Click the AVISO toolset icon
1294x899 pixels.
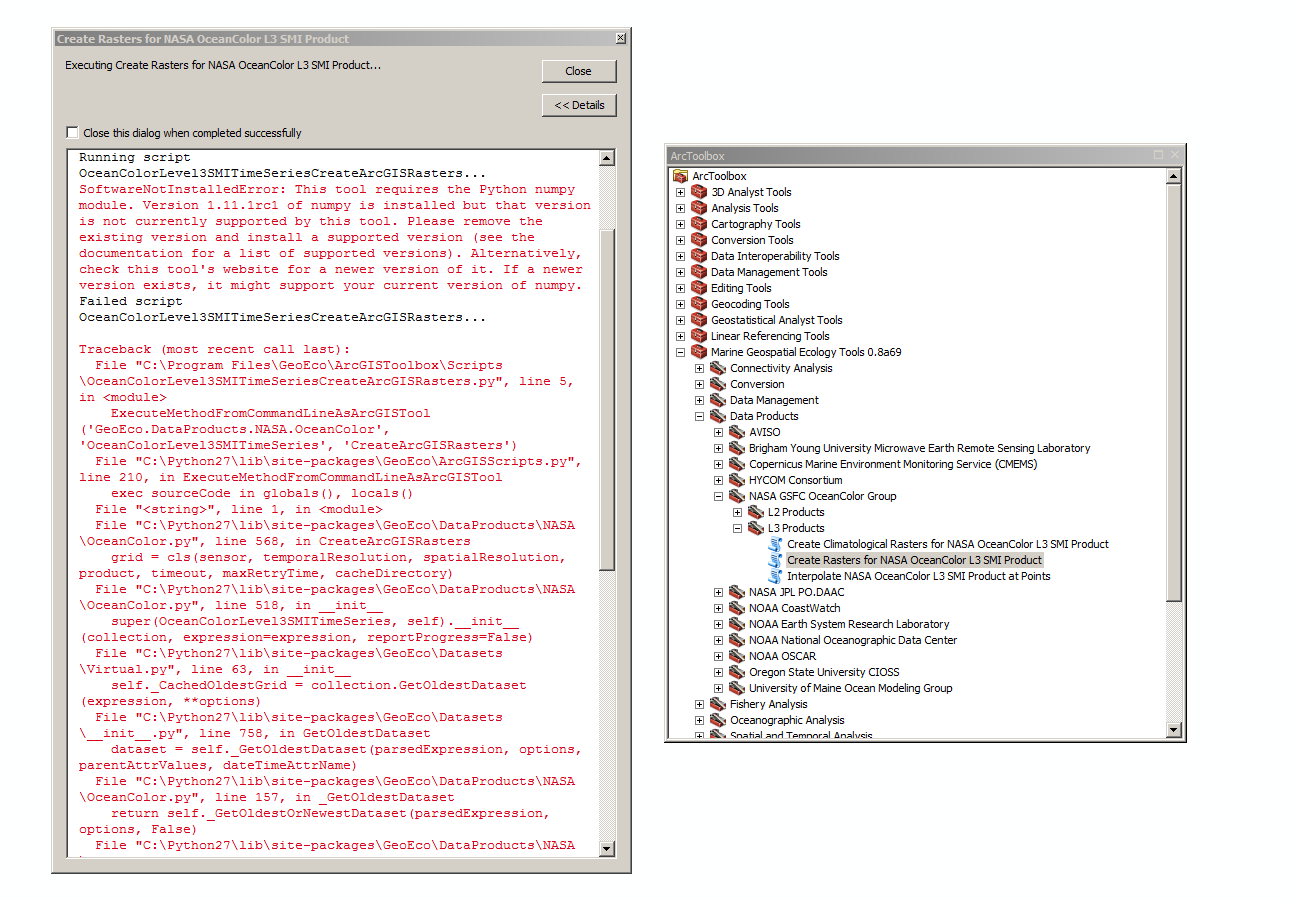pos(737,432)
